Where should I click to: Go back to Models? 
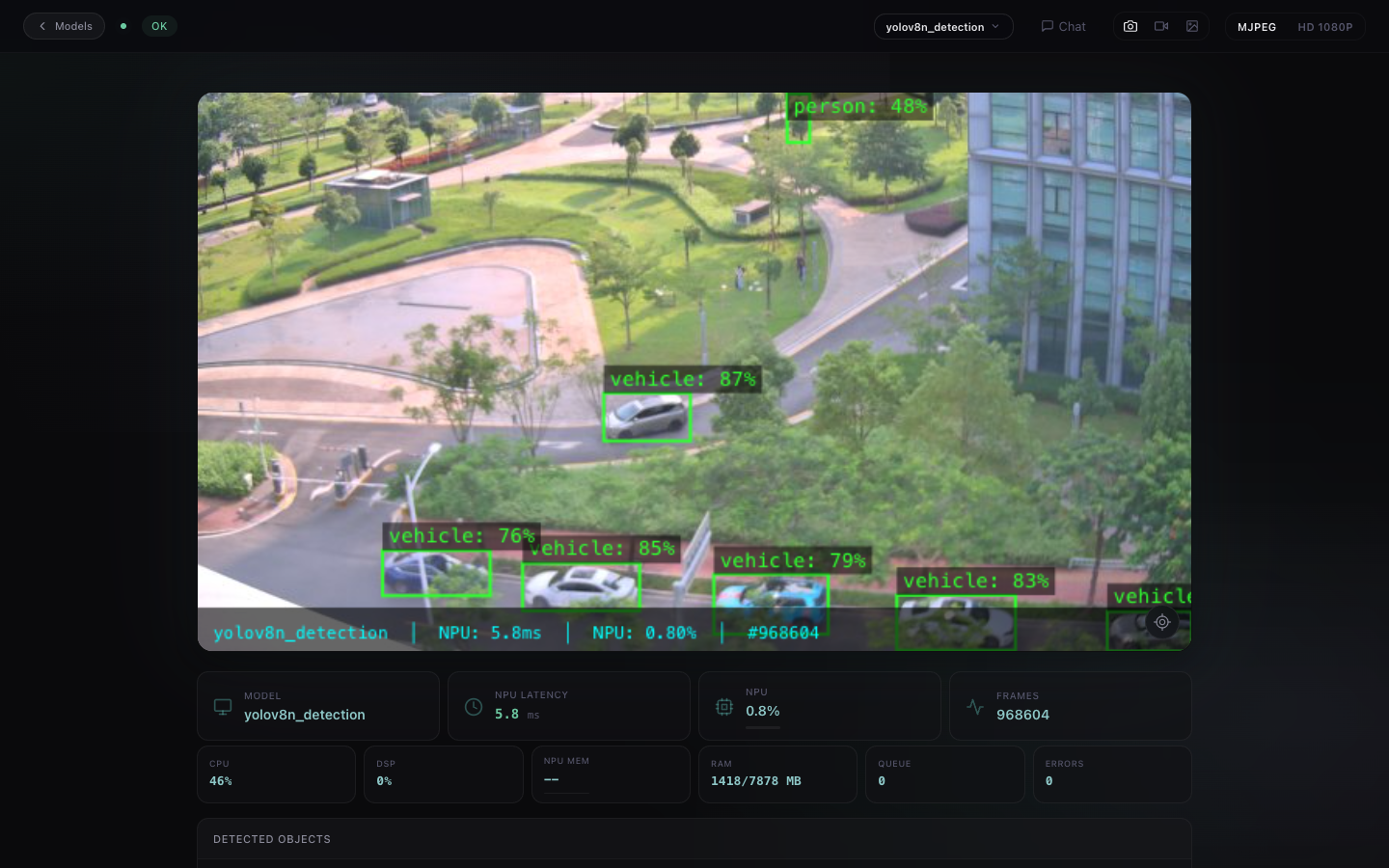tap(65, 26)
